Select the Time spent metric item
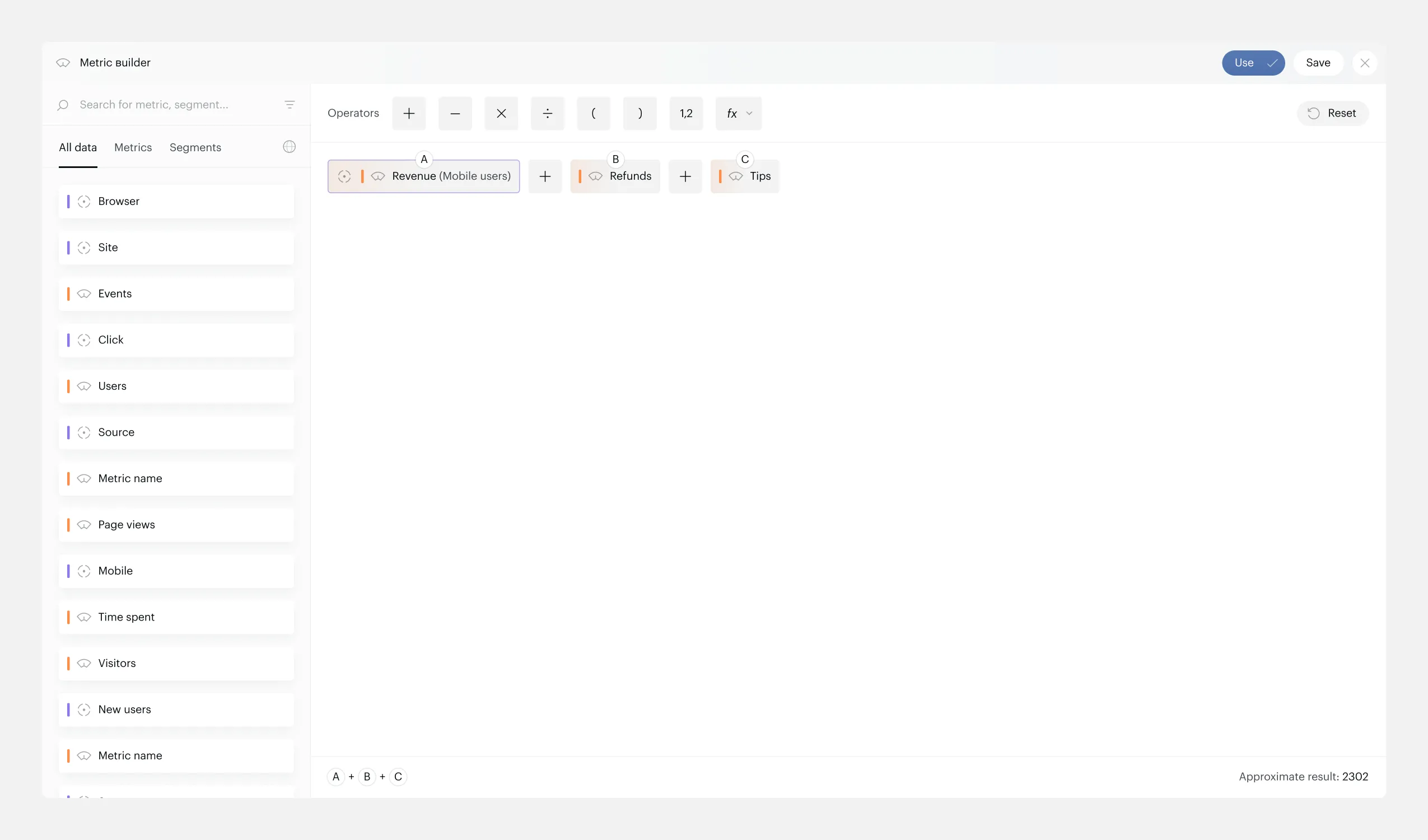The width and height of the screenshot is (1428, 840). 176,617
